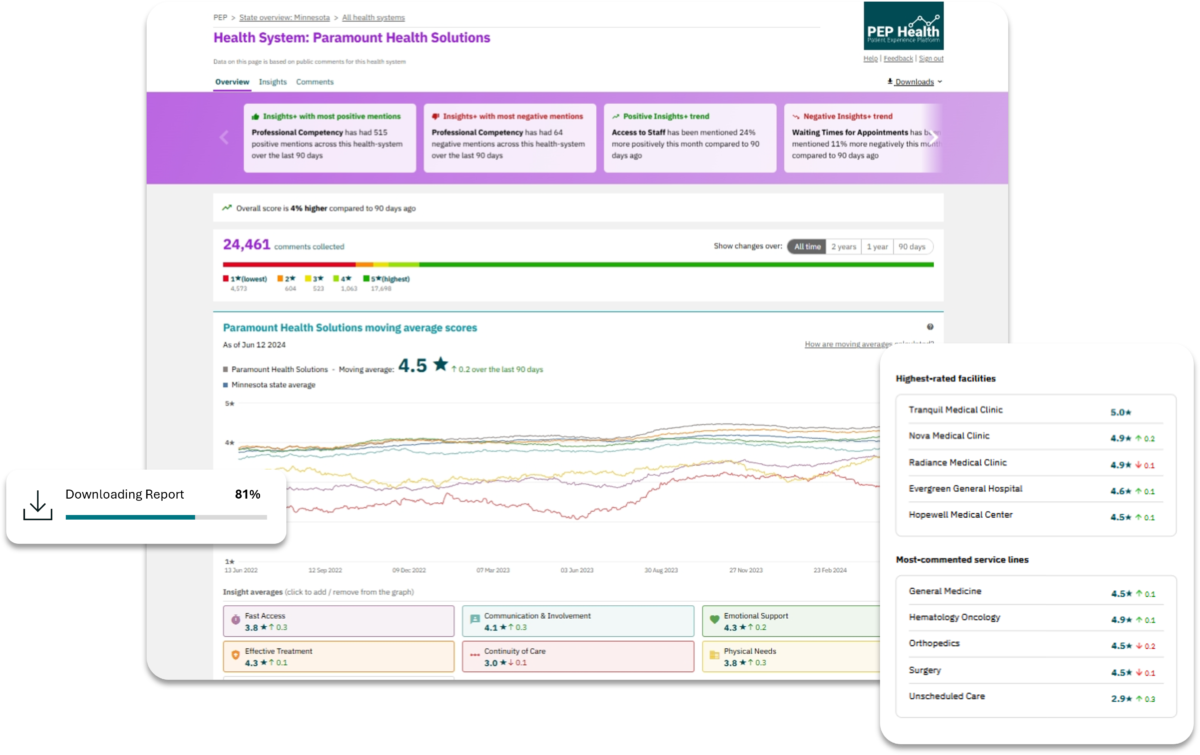
Task: Click the help question mark above the chart
Action: coord(930,327)
